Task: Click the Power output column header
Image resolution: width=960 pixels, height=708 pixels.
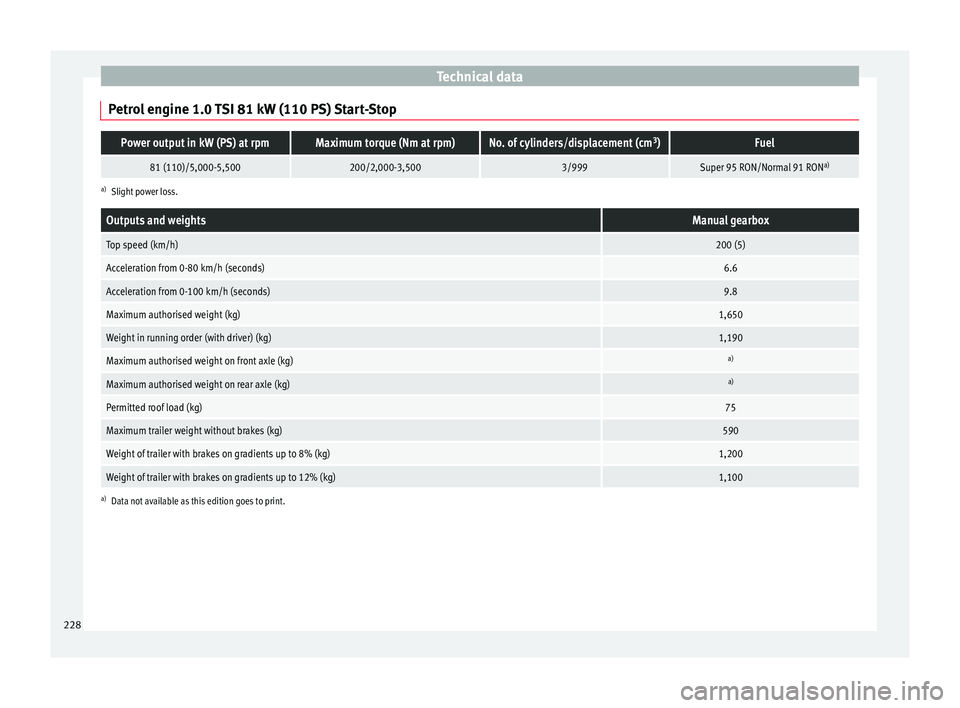Action: point(195,143)
